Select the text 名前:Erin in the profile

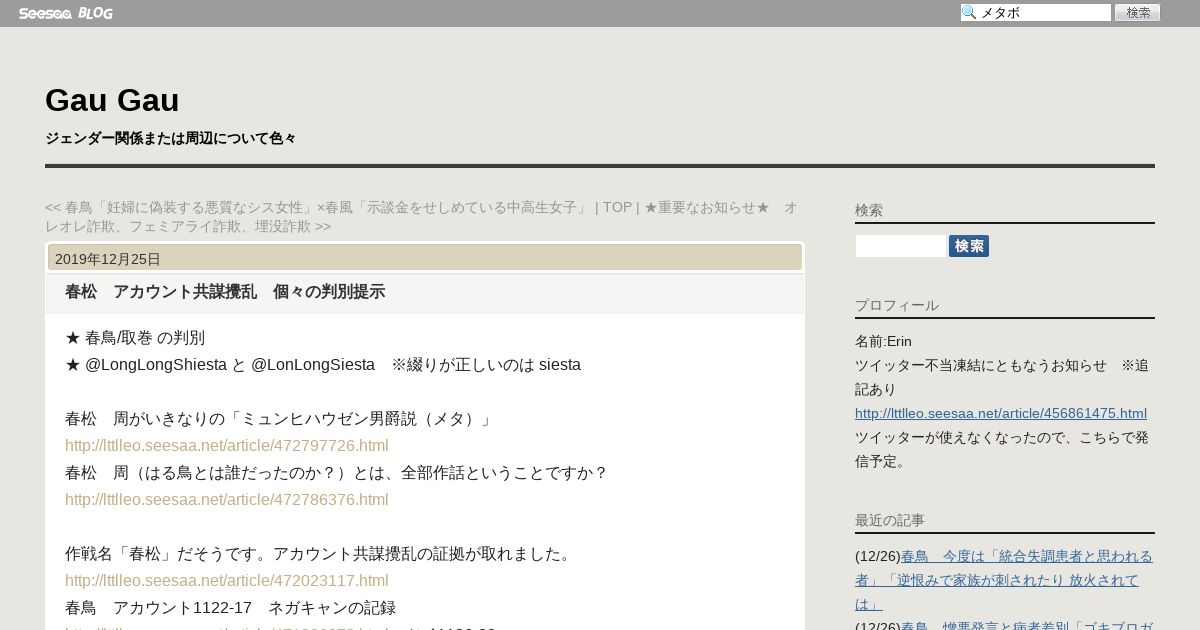[x=883, y=342]
